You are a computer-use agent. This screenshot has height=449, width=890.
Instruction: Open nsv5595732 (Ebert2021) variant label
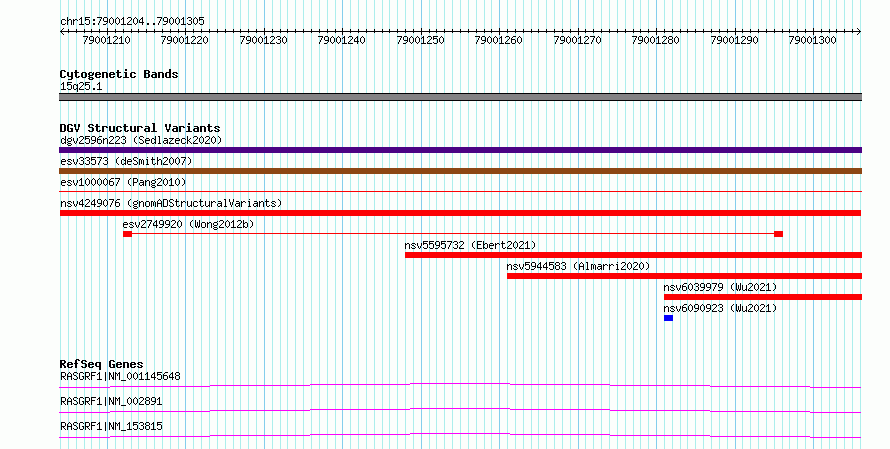click(470, 245)
